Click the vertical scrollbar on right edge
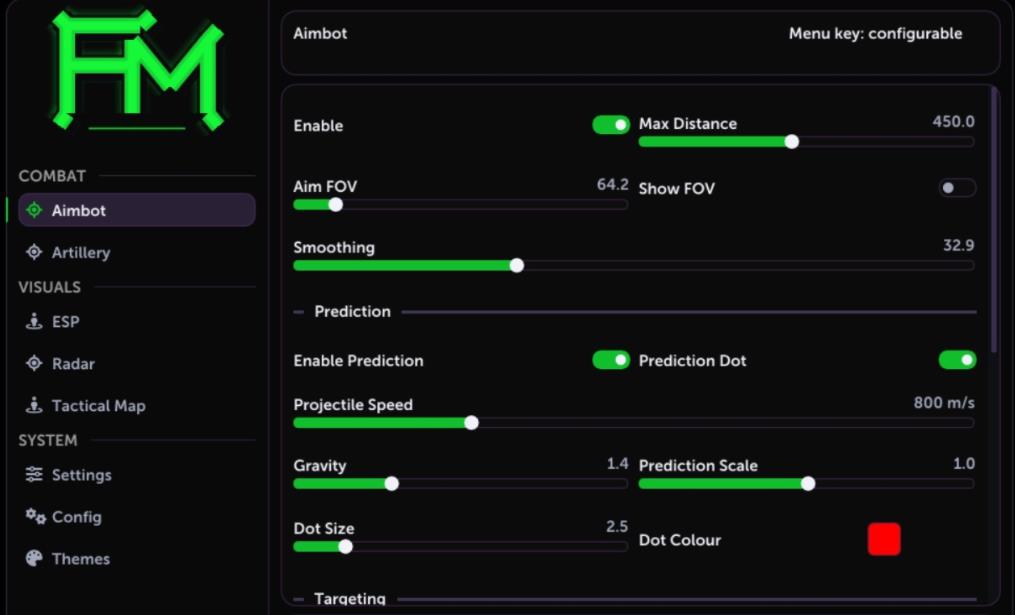 [x=994, y=220]
